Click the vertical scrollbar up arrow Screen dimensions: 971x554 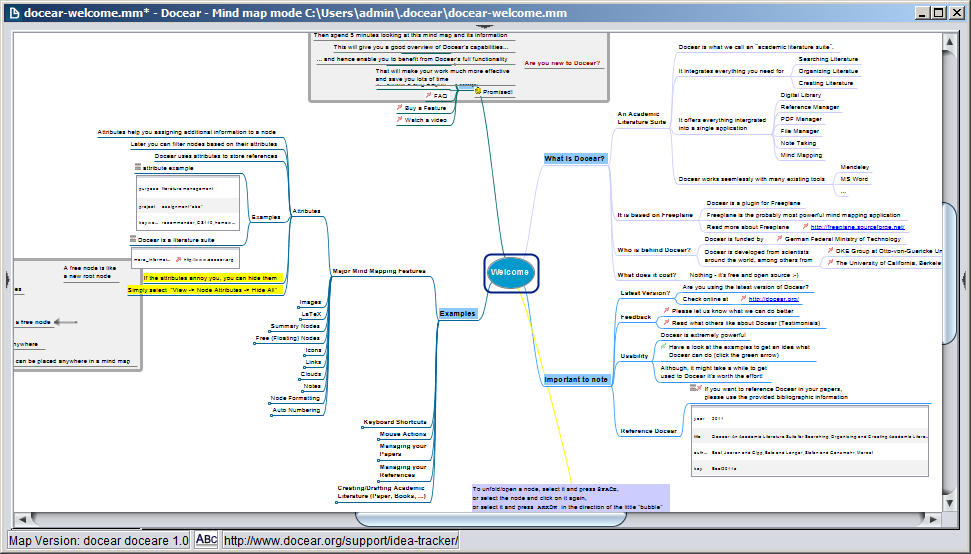[x=950, y=41]
